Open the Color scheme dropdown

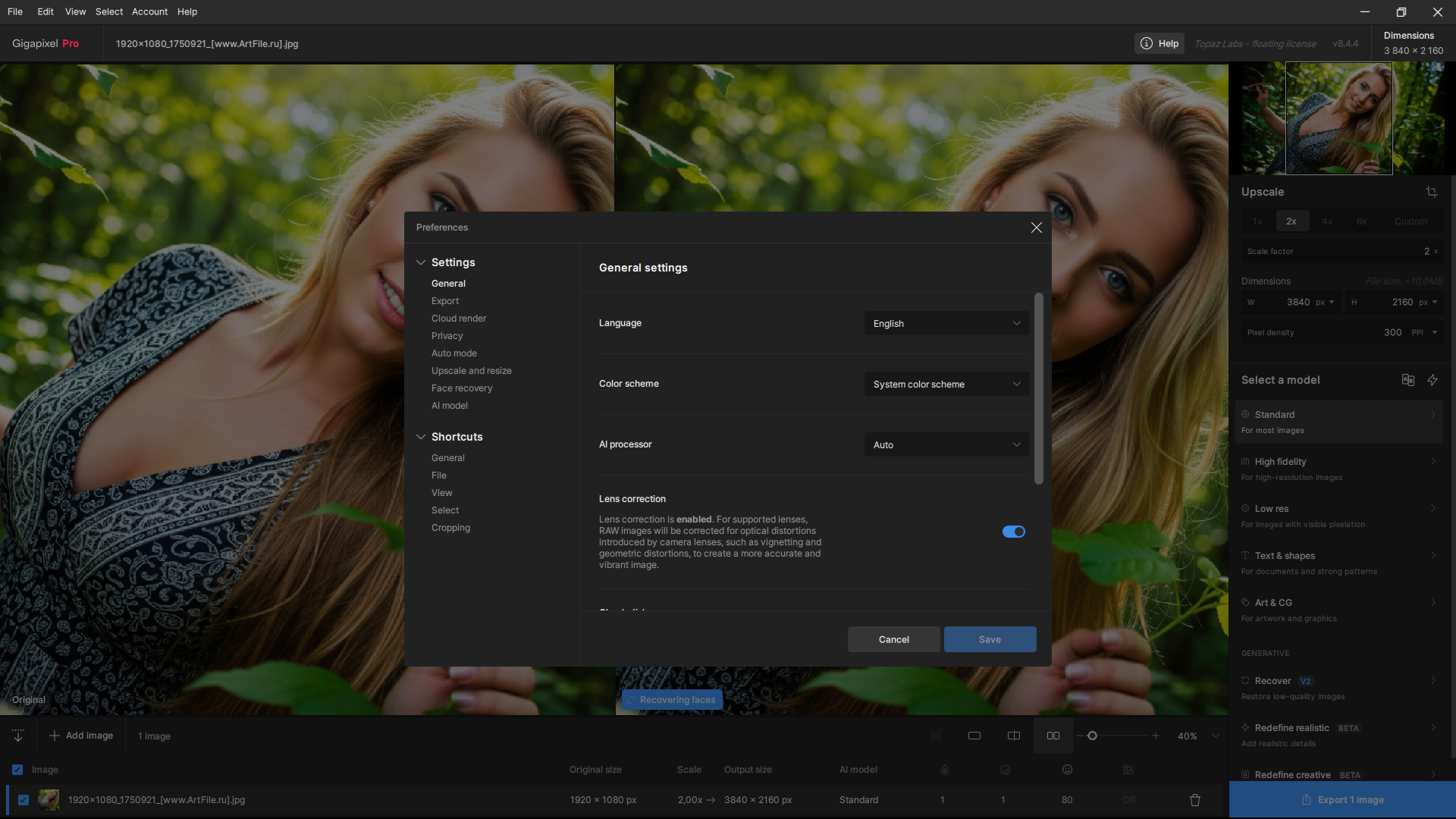pos(946,384)
